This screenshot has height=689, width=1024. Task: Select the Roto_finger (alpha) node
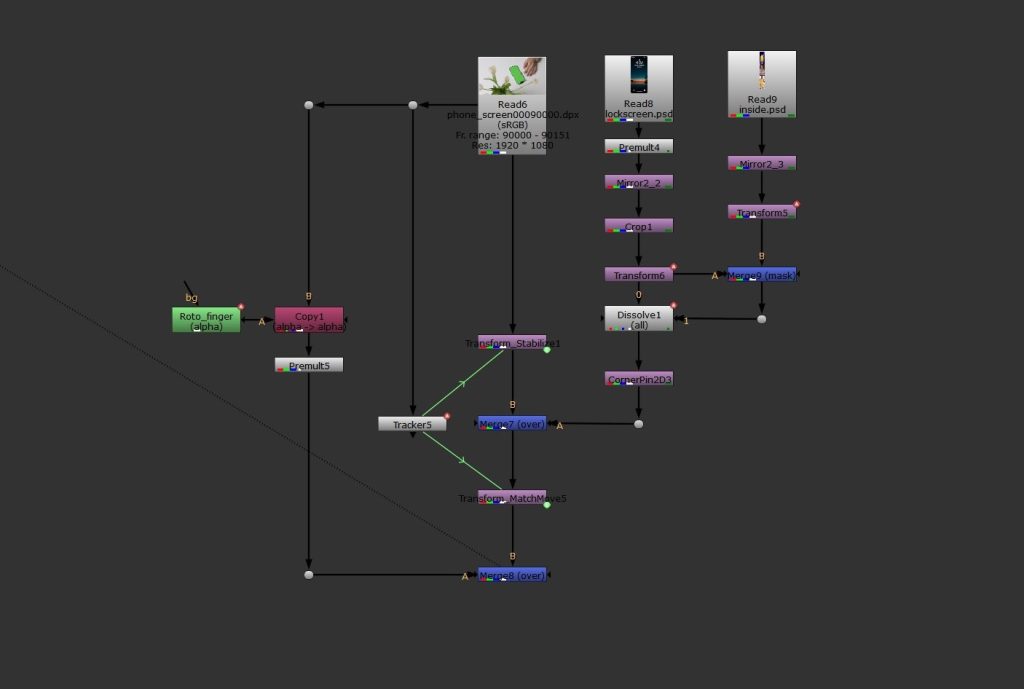pyautogui.click(x=206, y=320)
